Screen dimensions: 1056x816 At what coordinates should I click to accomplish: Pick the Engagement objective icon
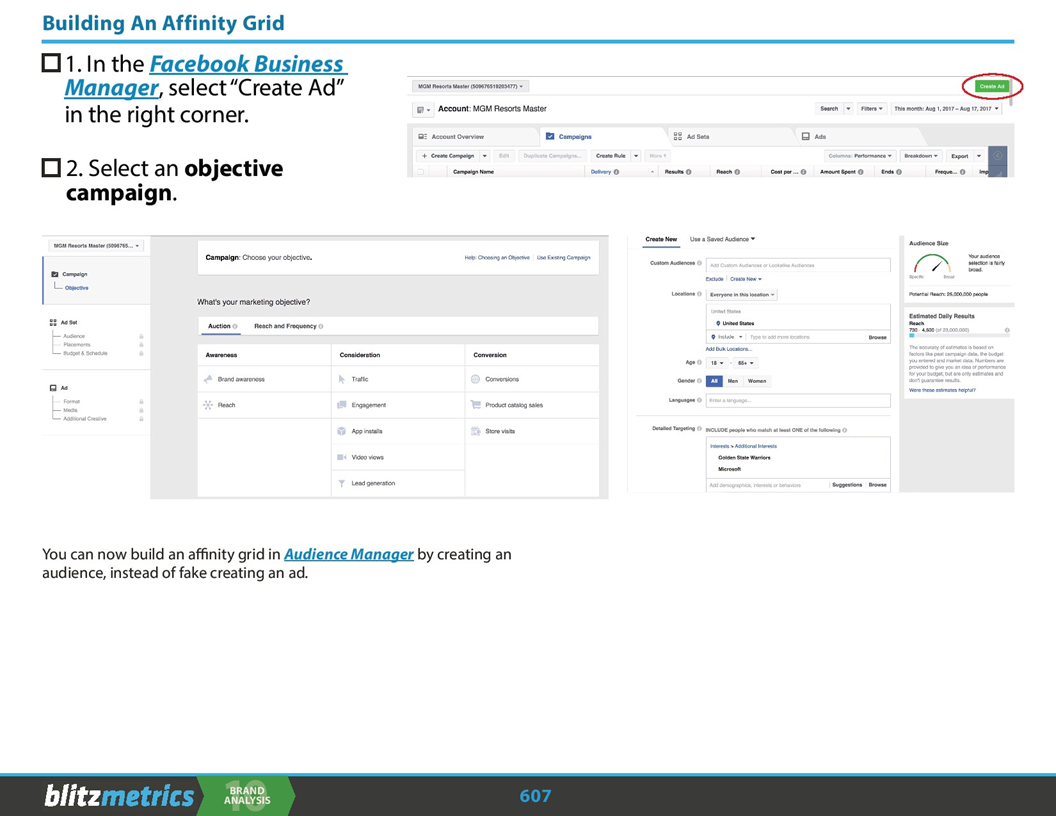(340, 404)
